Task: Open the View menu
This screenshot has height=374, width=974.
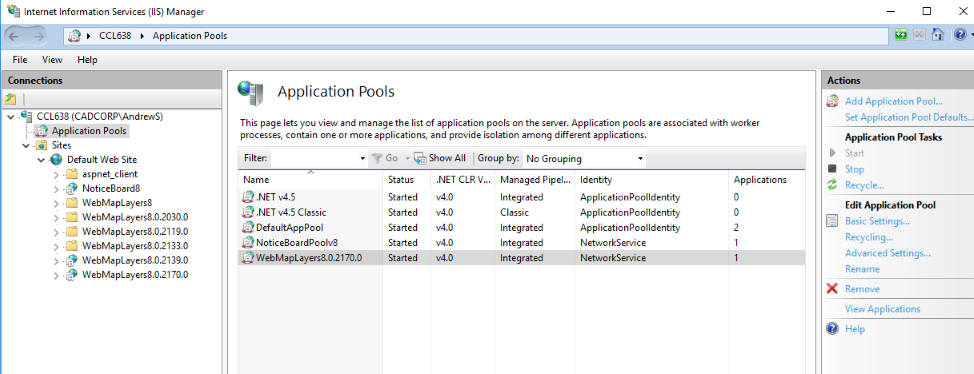Action: point(52,60)
